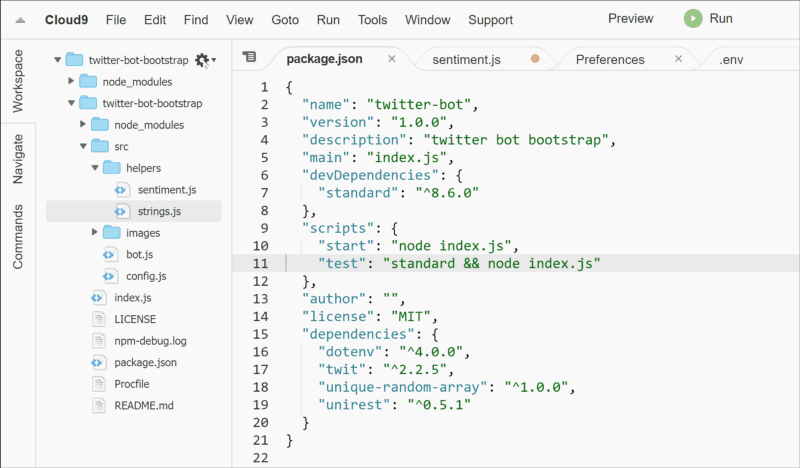Switch to the sentiment.js tab
This screenshot has height=468, width=800.
click(466, 60)
